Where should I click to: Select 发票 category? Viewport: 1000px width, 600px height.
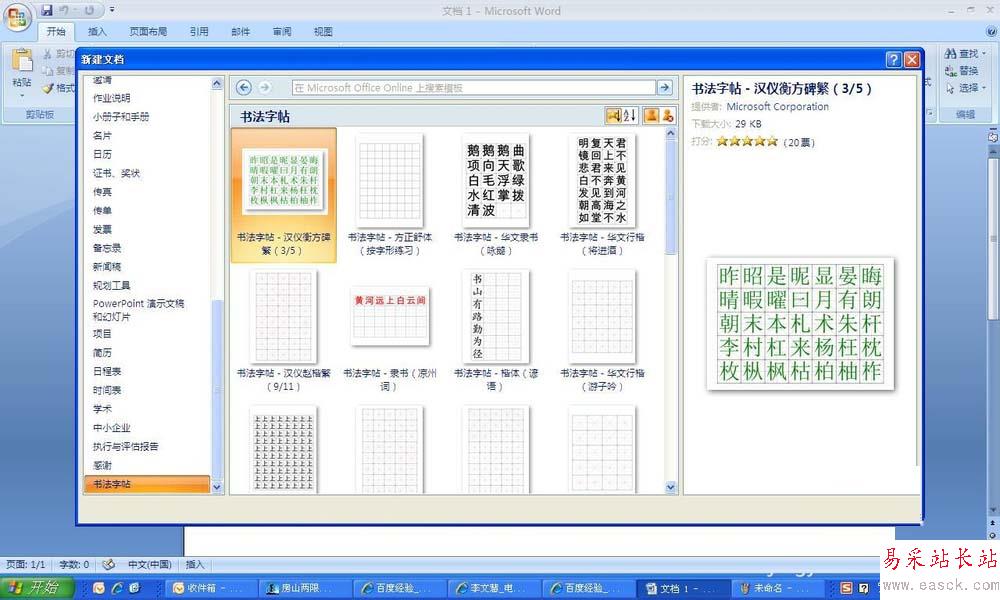point(102,229)
